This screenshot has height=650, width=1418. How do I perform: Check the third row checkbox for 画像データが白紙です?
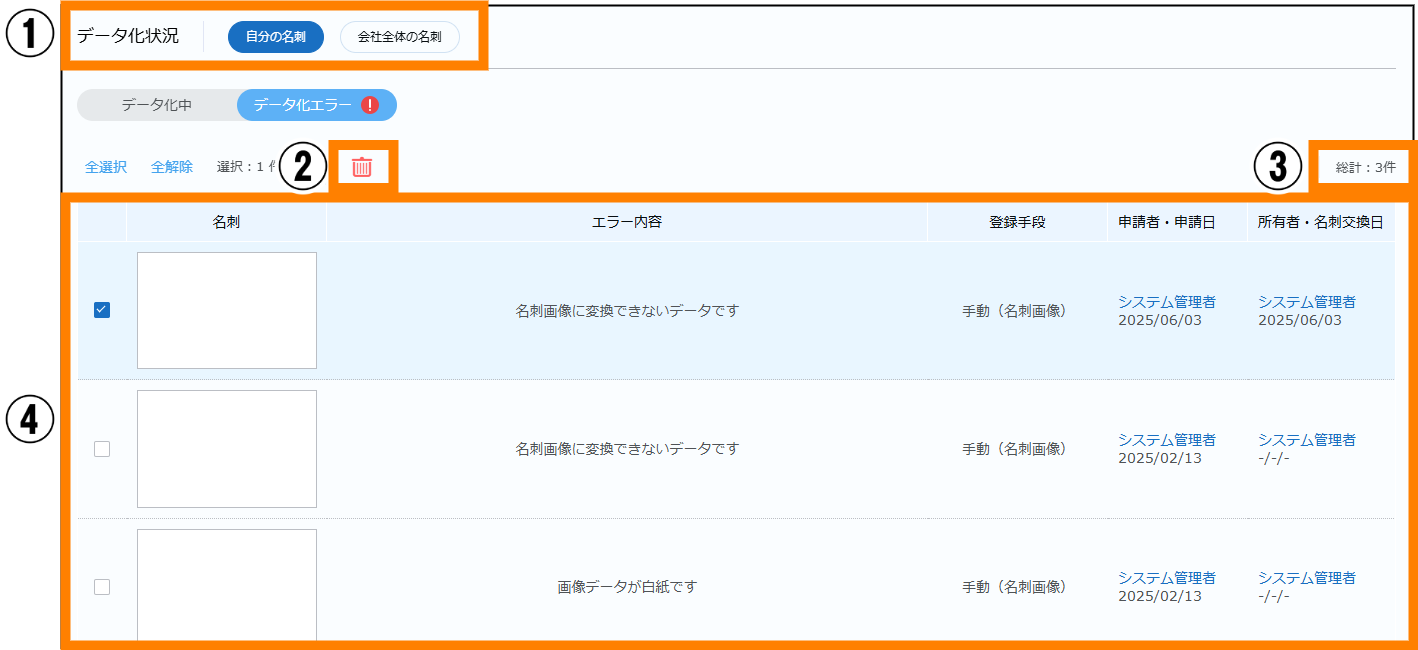click(102, 587)
